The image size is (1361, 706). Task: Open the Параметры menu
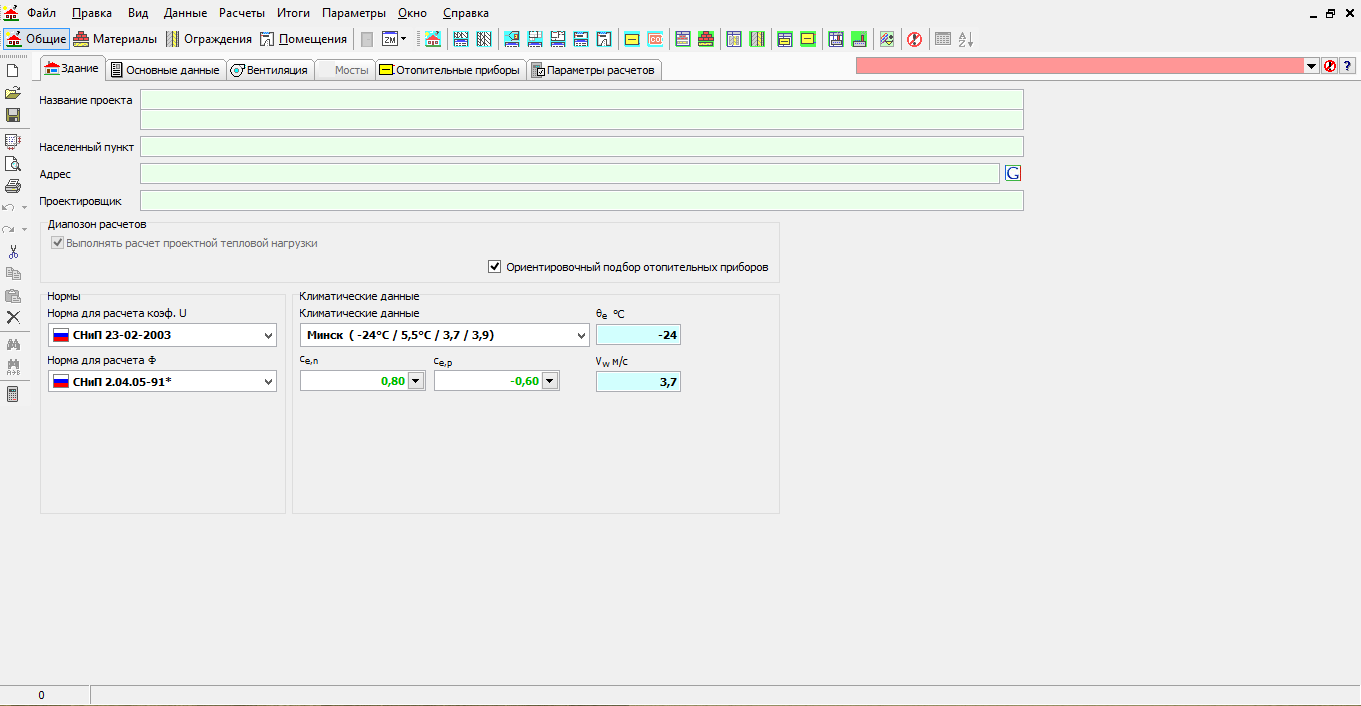(x=354, y=13)
